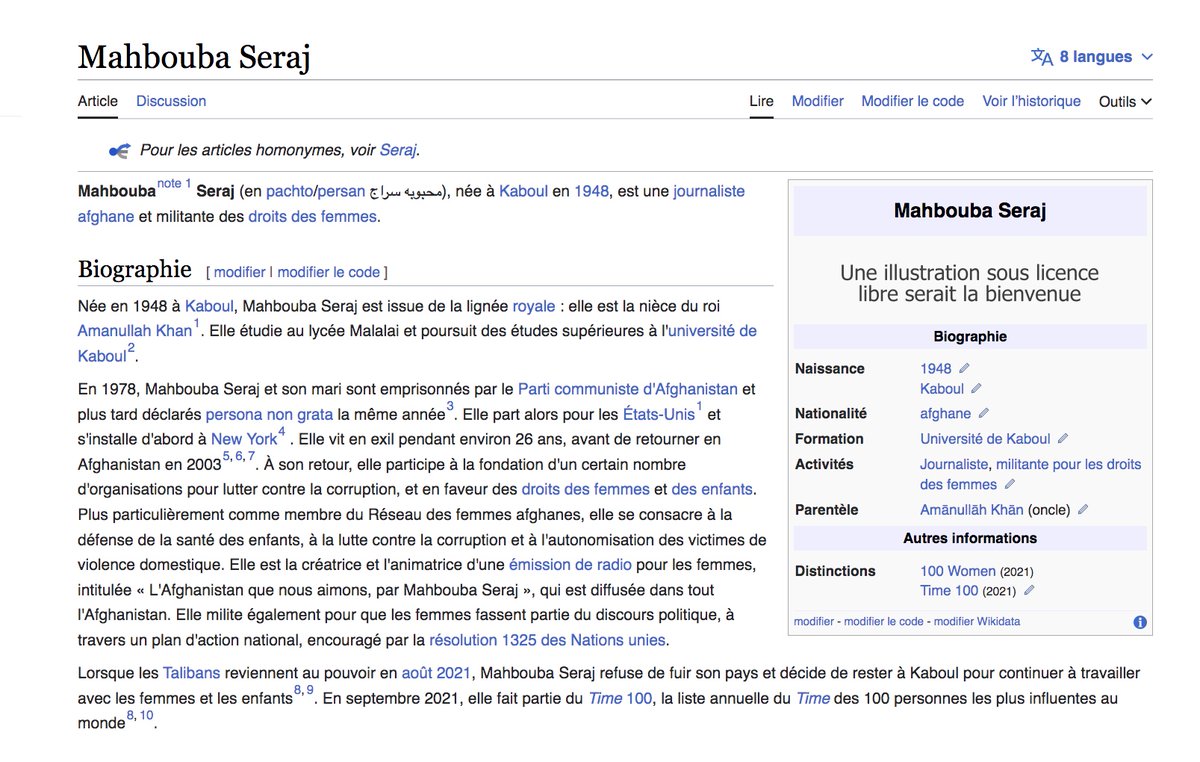Follow the Seraj homonym link

pyautogui.click(x=398, y=151)
